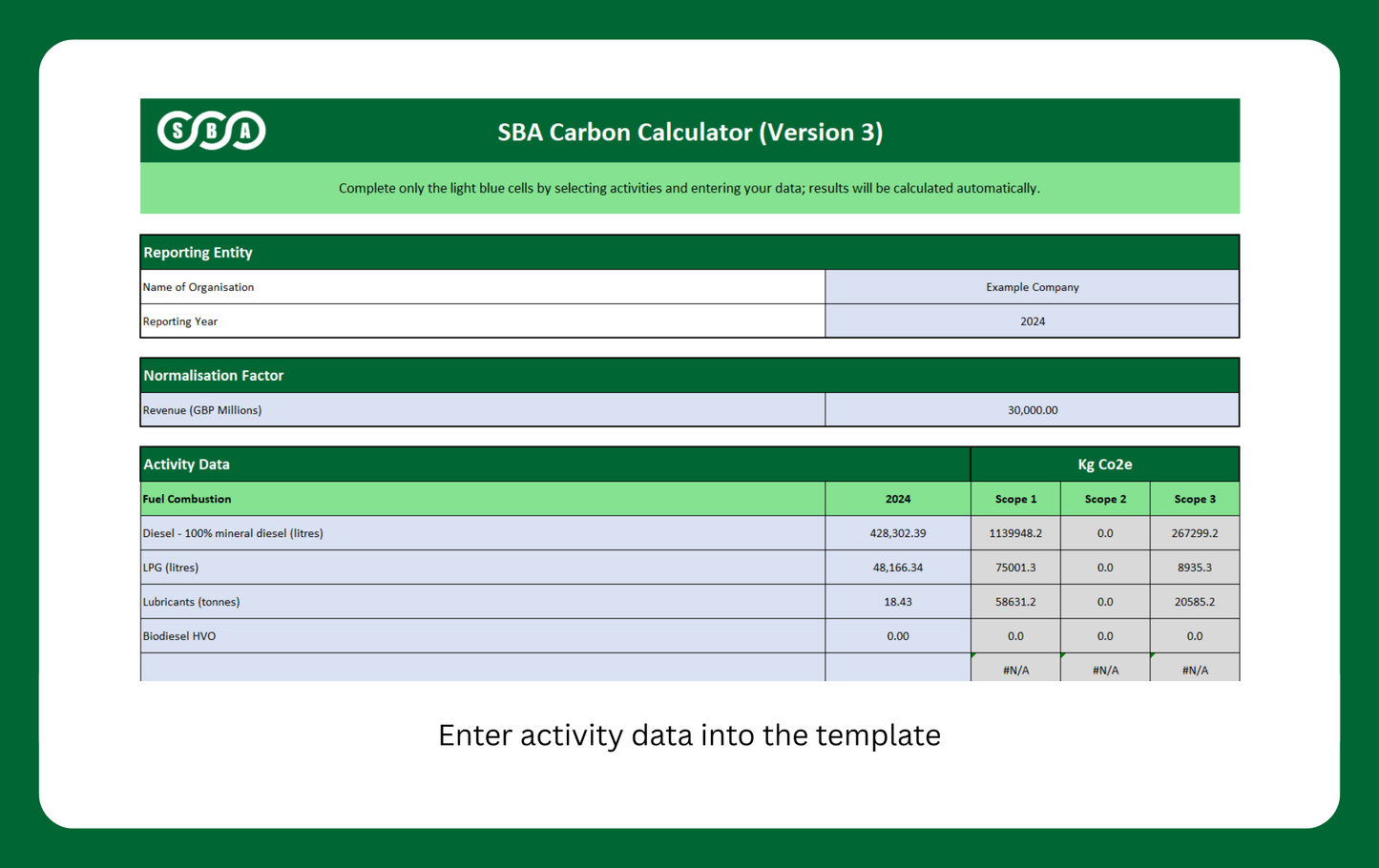Edit the Example Company cell
The image size is (1379, 868).
pyautogui.click(x=1033, y=287)
